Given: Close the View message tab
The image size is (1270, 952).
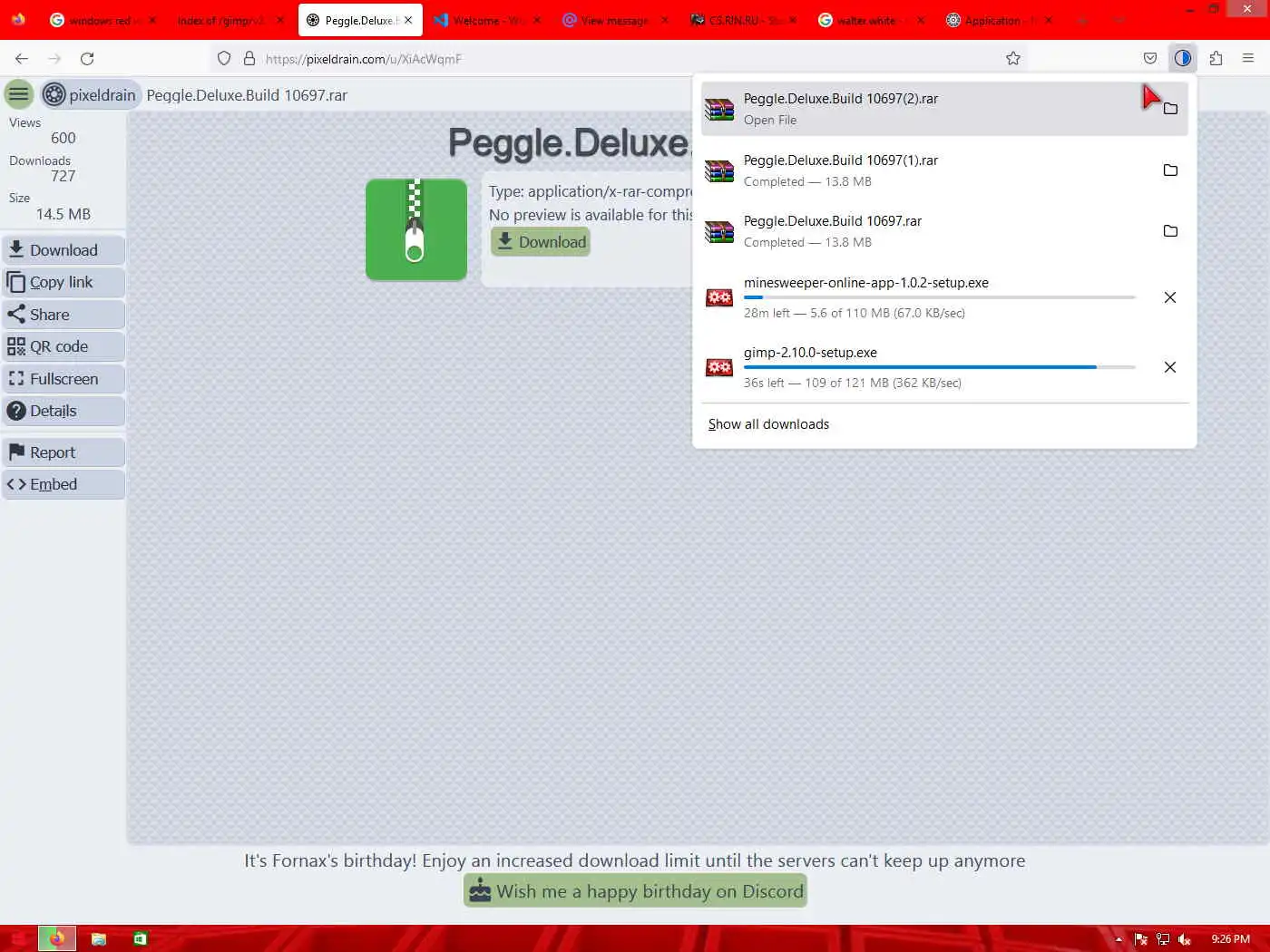Looking at the screenshot, I should click(x=665, y=20).
